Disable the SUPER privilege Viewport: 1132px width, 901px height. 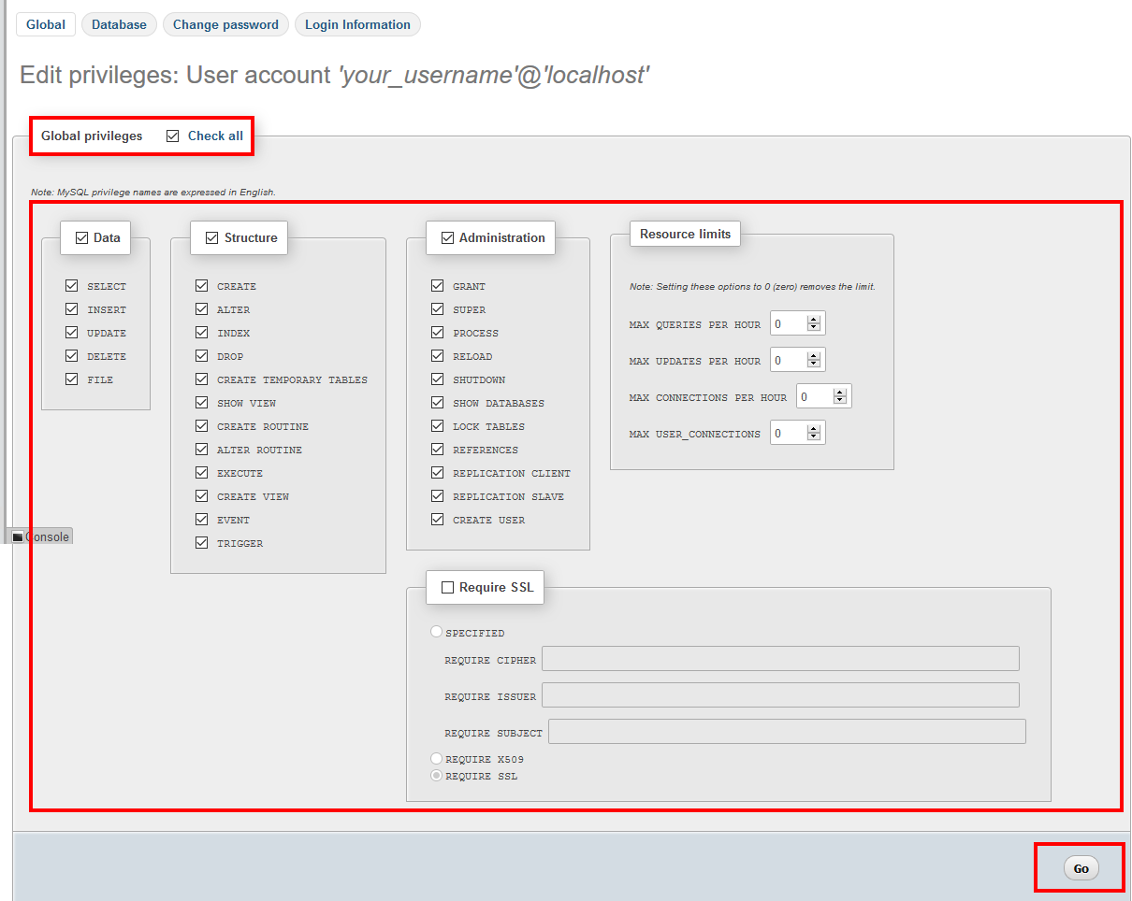pyautogui.click(x=437, y=309)
